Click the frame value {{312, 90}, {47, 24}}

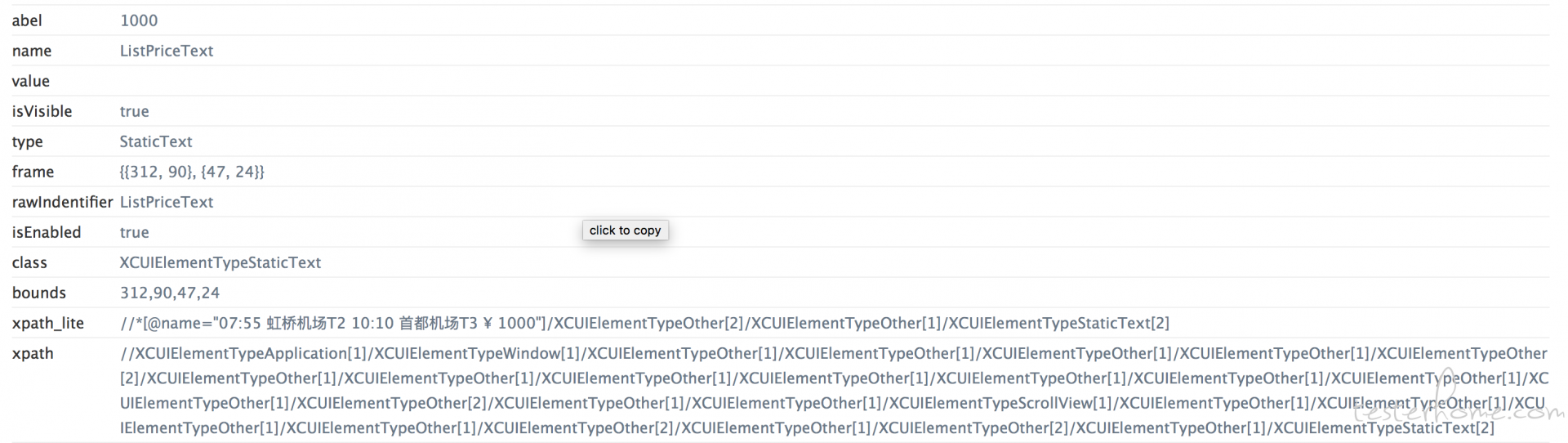click(x=192, y=172)
